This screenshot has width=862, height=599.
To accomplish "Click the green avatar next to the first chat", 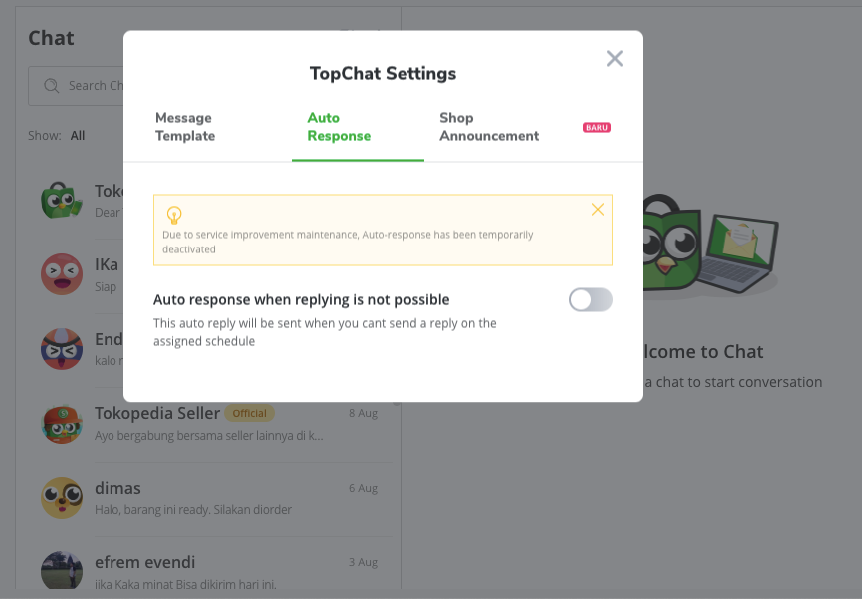I will pyautogui.click(x=61, y=199).
